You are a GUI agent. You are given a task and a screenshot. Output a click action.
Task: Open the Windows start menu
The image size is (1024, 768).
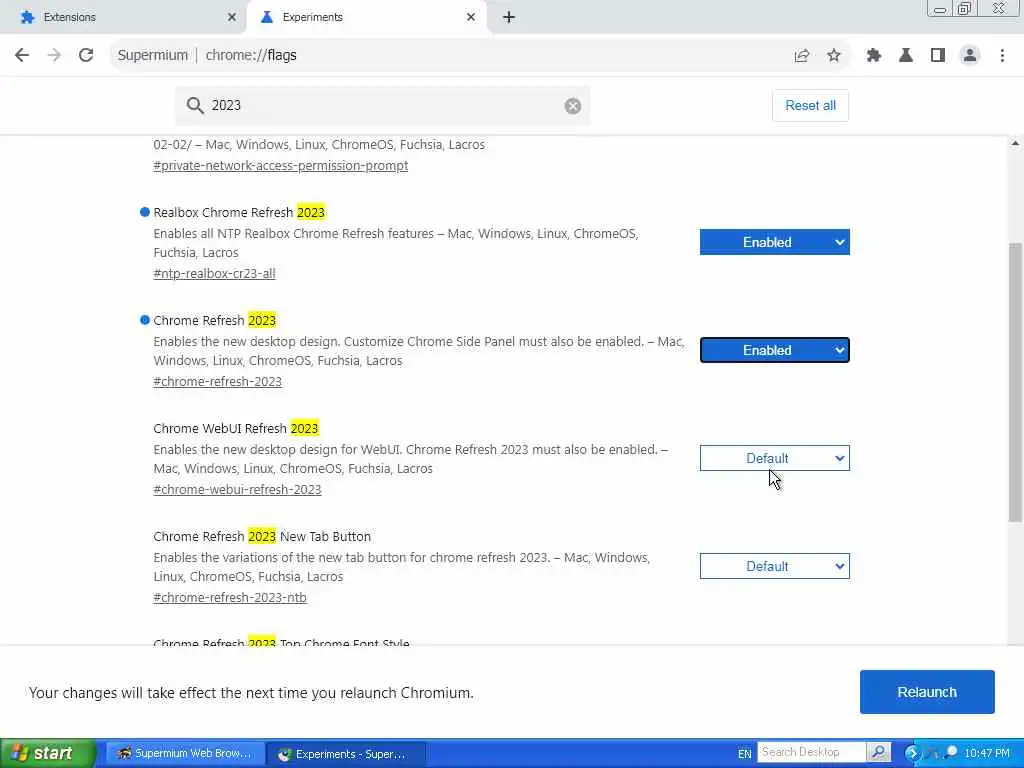tap(48, 754)
